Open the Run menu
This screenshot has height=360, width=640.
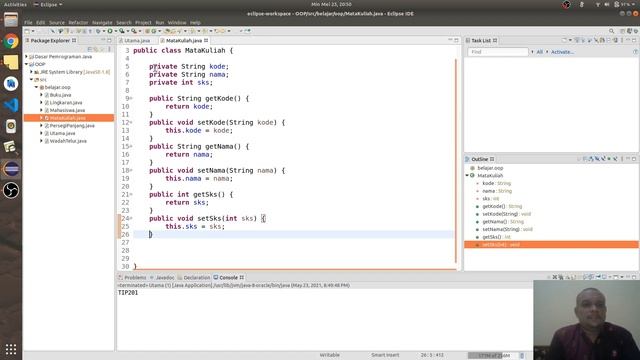pyautogui.click(x=160, y=22)
